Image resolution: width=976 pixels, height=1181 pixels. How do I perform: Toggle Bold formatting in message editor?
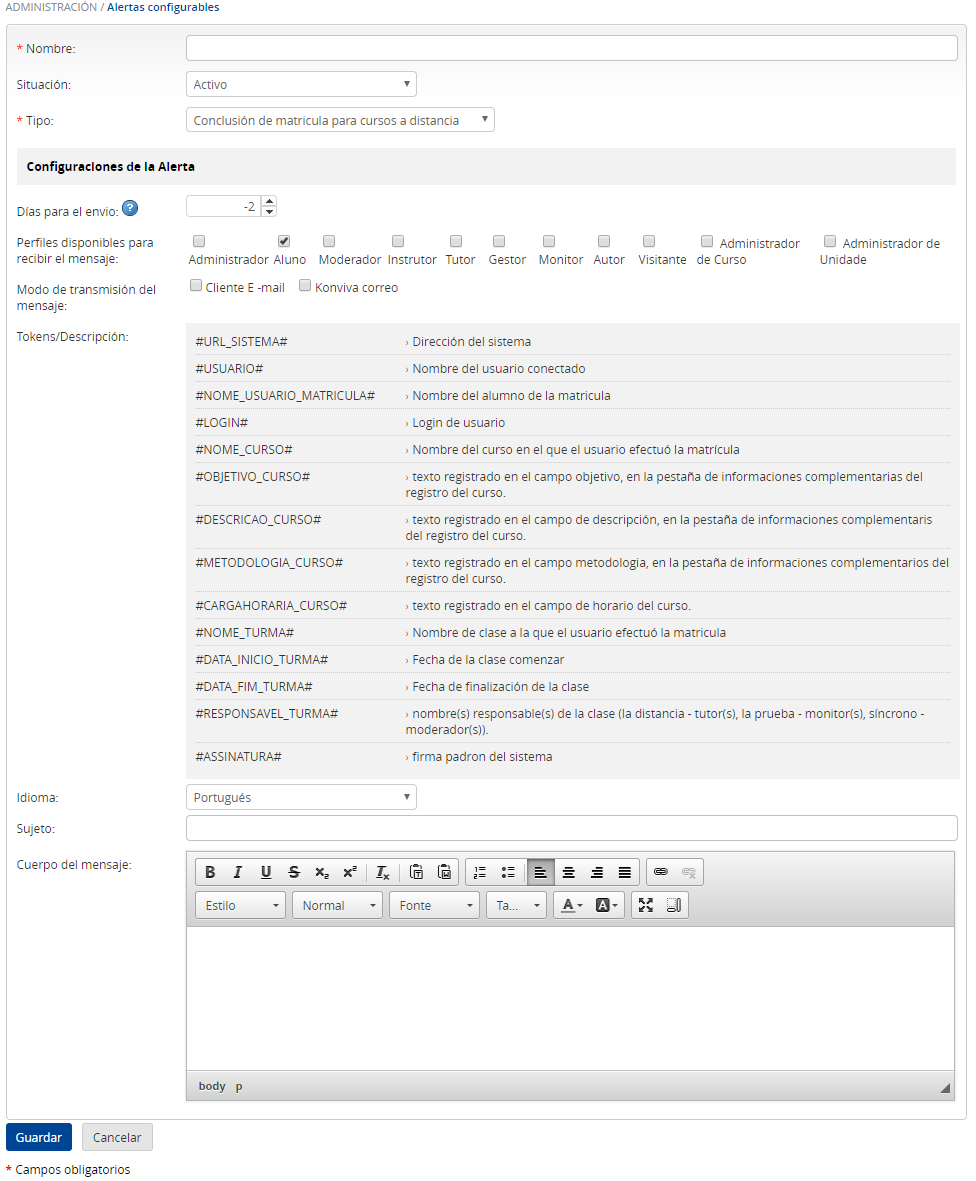pos(210,872)
